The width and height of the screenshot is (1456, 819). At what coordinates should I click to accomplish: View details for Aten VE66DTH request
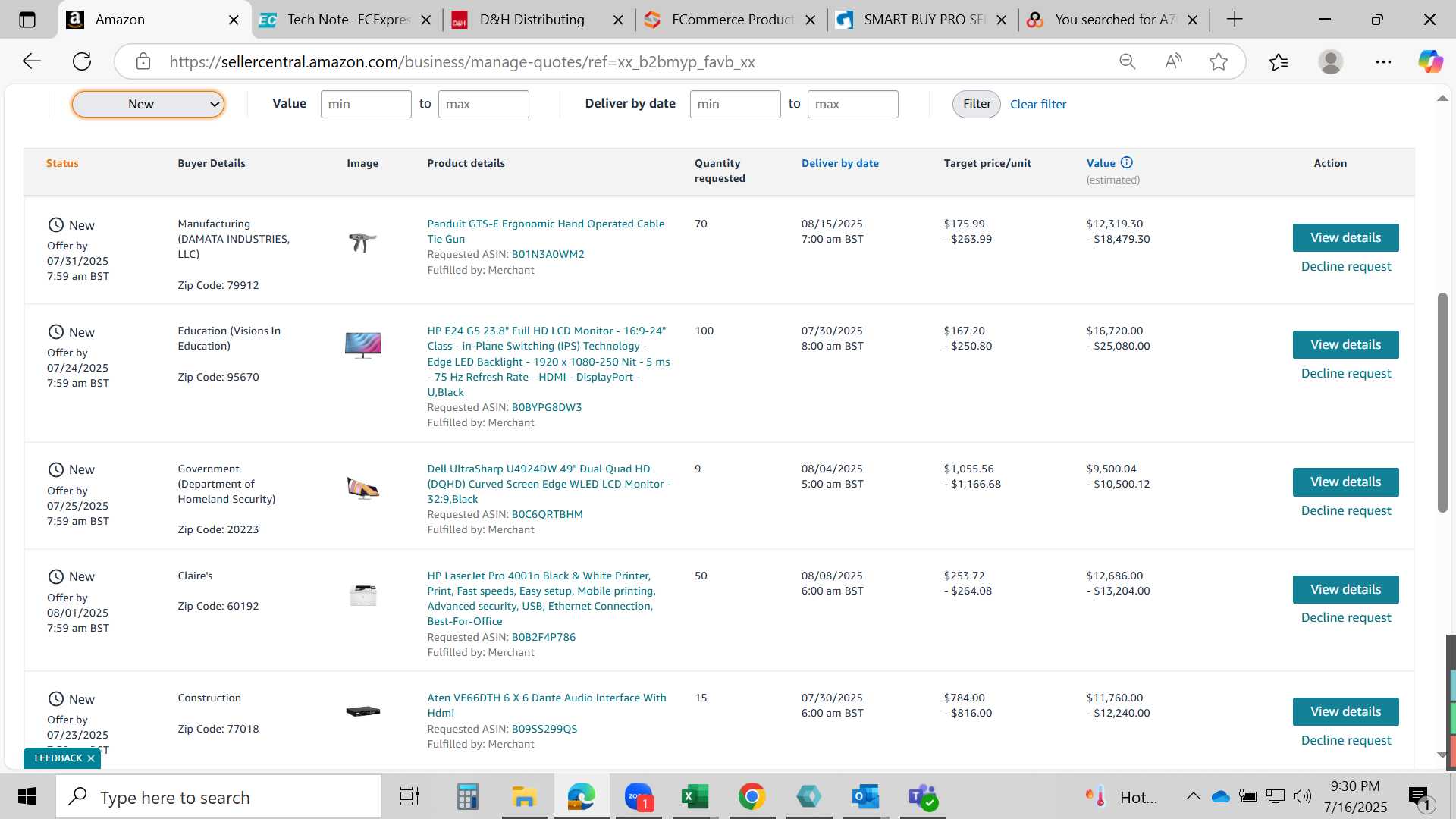[1345, 711]
